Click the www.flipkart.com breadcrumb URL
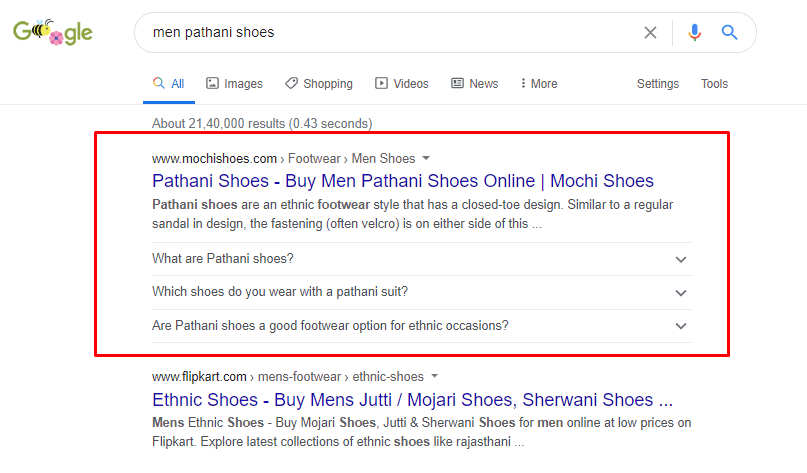 point(199,377)
